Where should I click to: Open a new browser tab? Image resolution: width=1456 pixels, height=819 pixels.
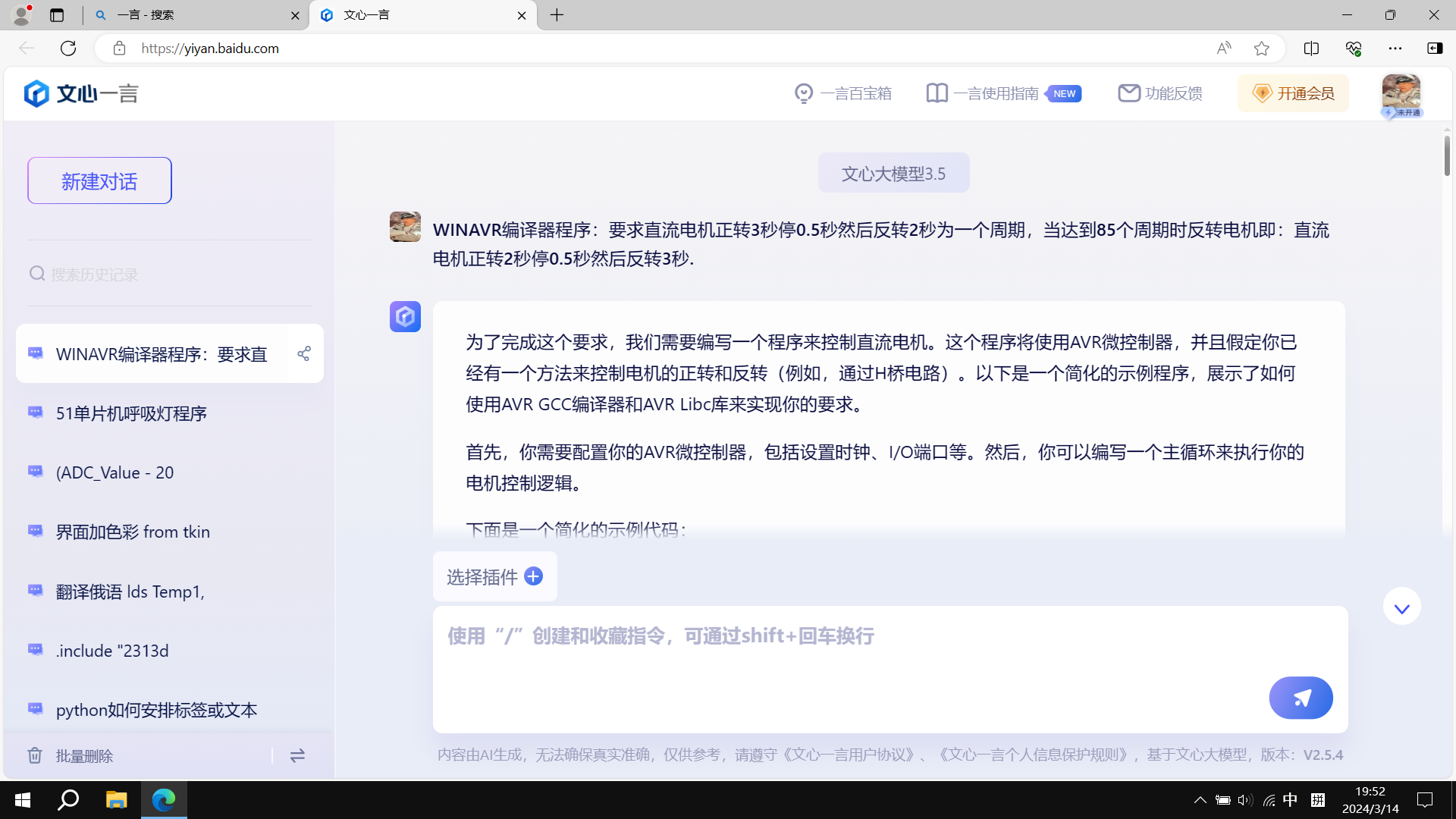557,15
